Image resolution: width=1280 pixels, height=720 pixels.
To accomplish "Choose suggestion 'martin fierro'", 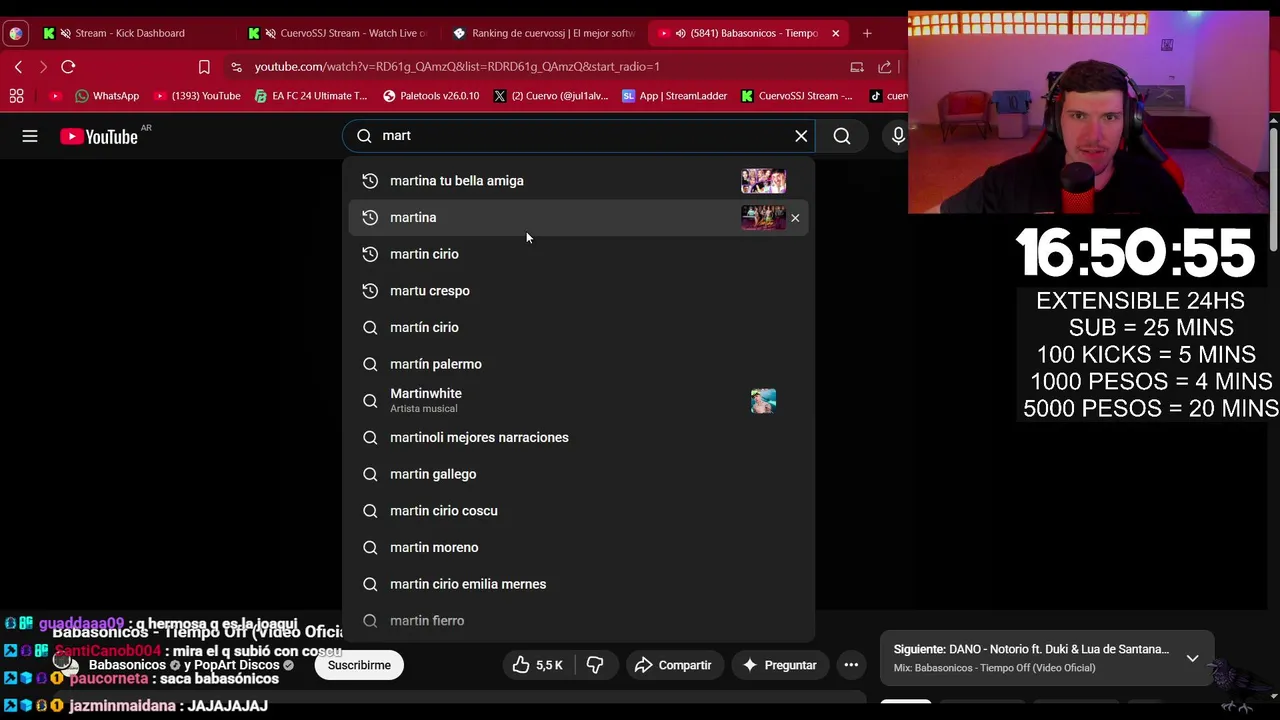I will [578, 621].
